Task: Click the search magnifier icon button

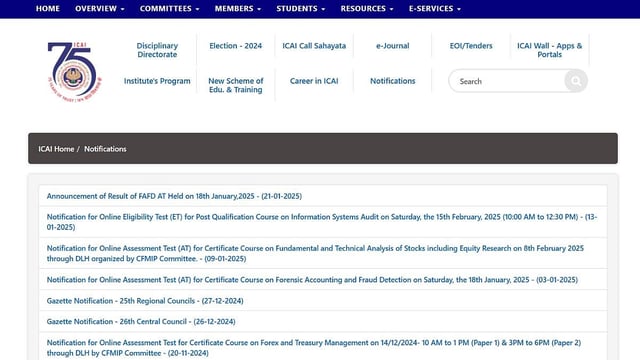Action: [x=576, y=81]
